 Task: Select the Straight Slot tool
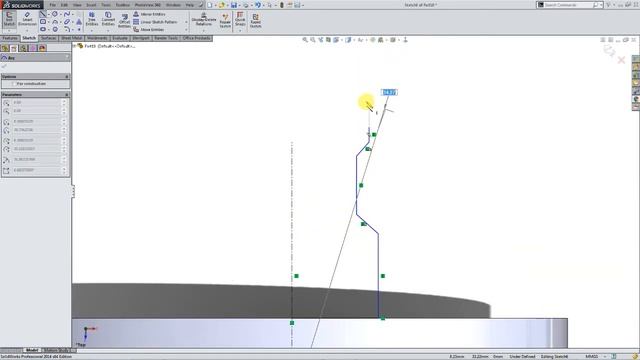coord(42,29)
